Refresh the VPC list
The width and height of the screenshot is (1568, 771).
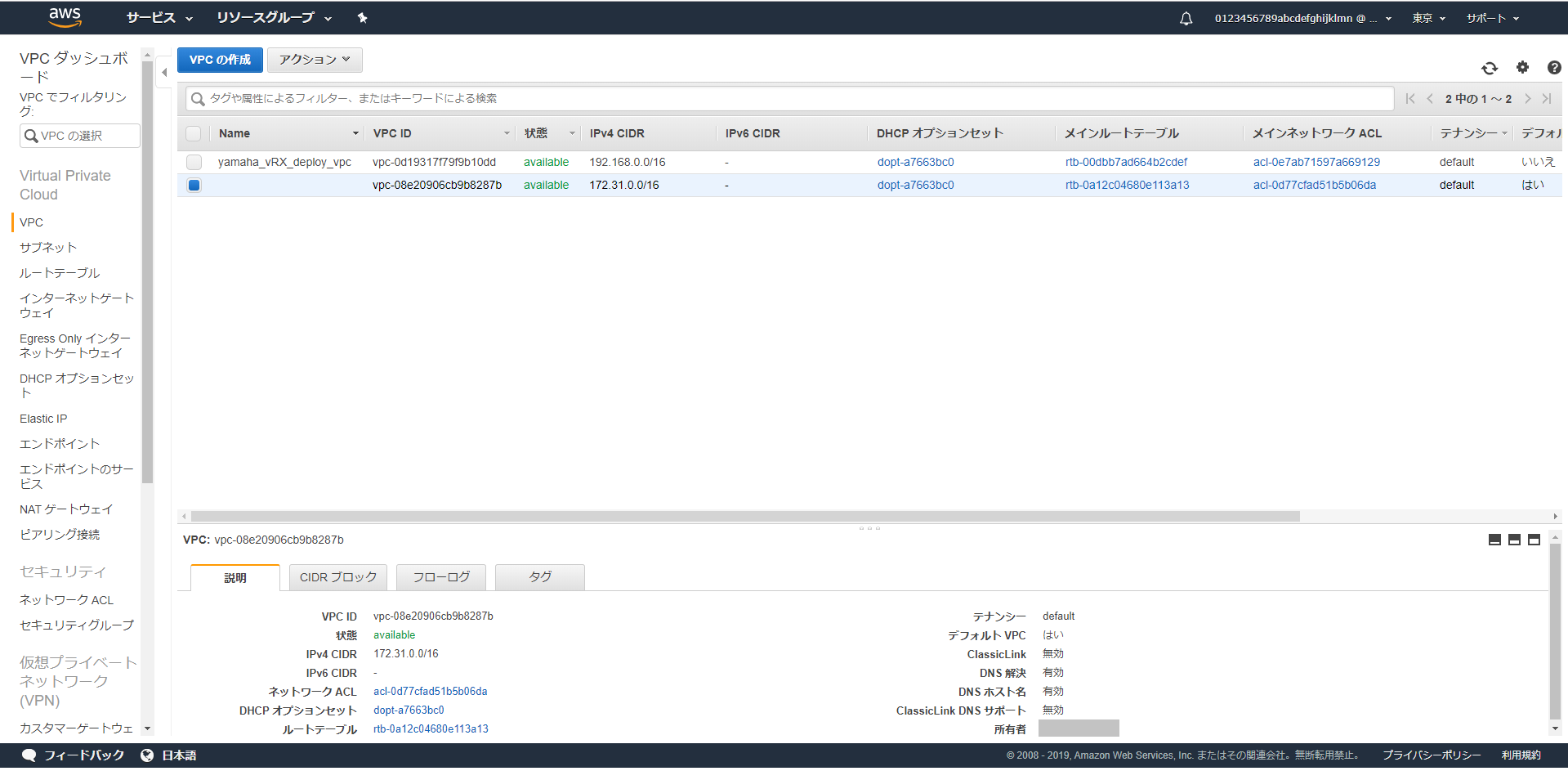coord(1490,69)
